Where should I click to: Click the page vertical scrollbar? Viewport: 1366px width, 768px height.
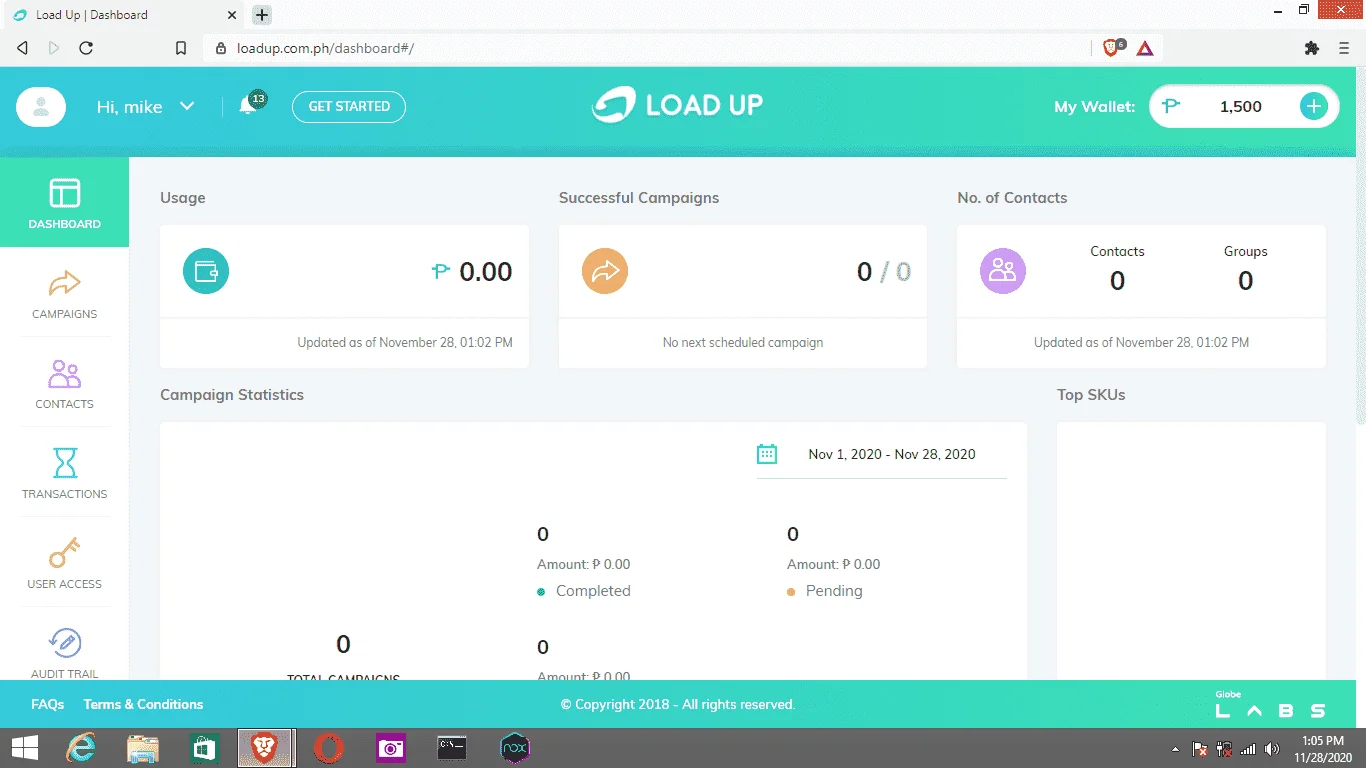tap(1360, 245)
